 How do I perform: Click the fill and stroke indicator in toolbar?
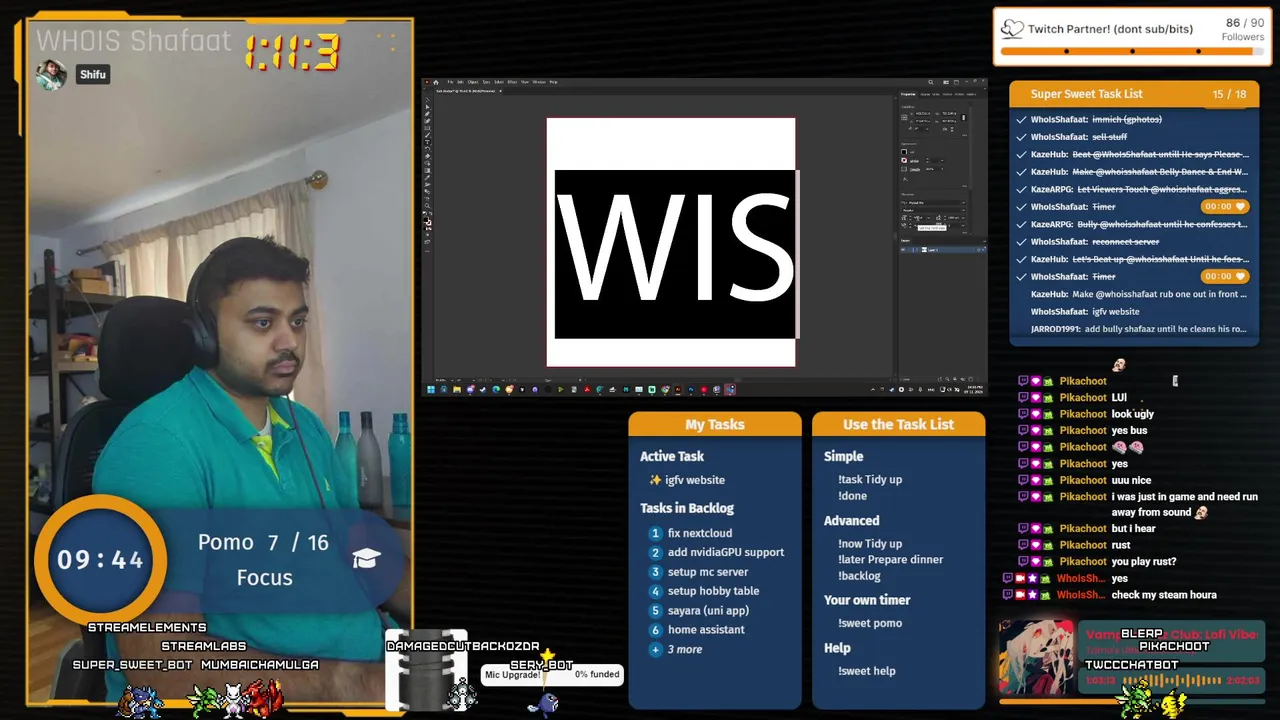[x=428, y=221]
